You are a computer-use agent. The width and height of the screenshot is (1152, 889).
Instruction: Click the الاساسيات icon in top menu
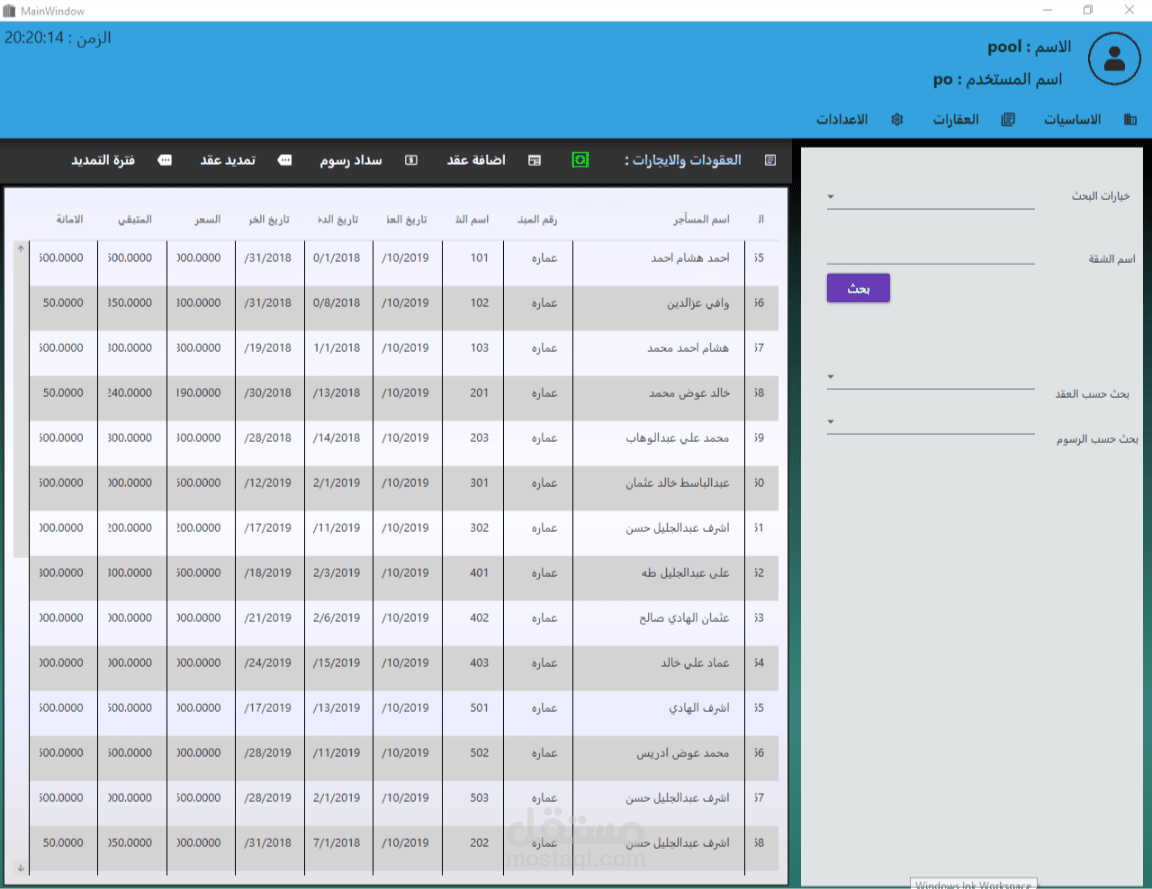pyautogui.click(x=1130, y=120)
